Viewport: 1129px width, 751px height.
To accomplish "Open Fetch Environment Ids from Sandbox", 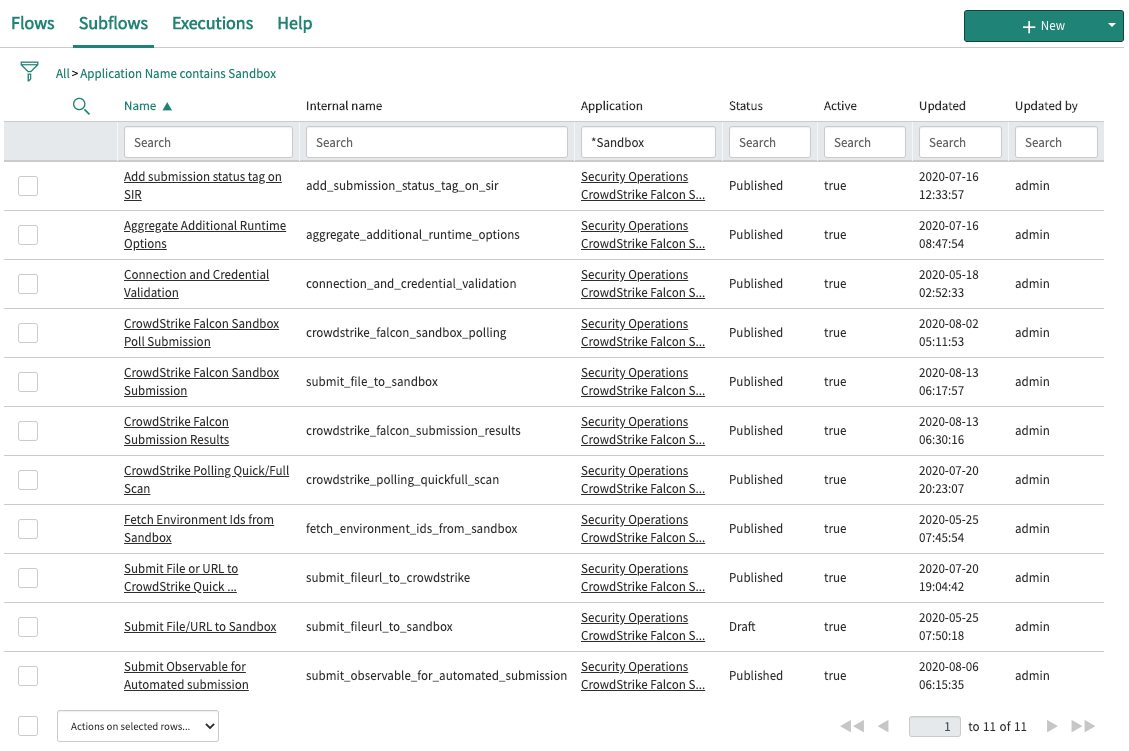I will pos(198,529).
